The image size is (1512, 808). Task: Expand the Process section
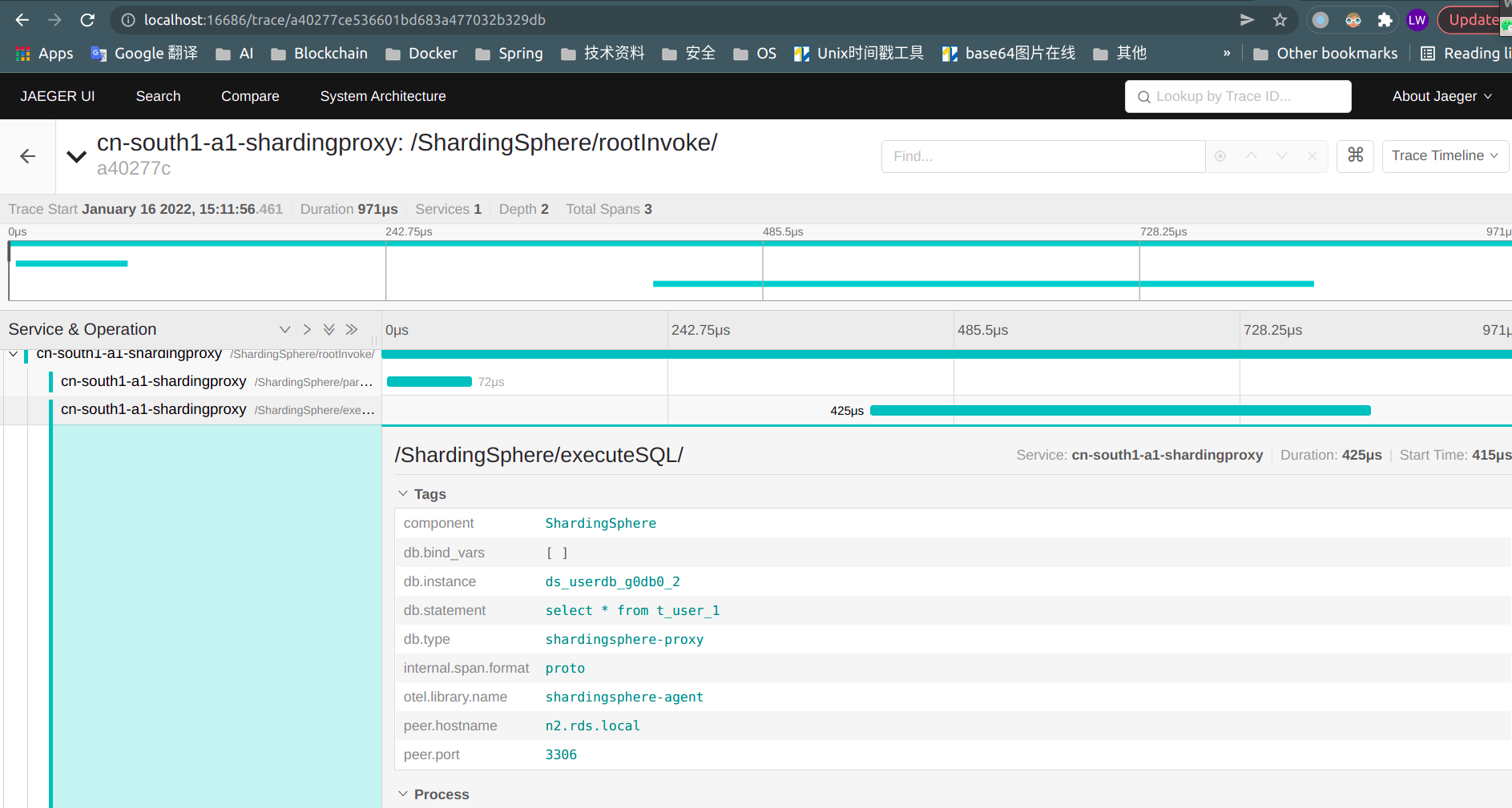click(x=433, y=794)
